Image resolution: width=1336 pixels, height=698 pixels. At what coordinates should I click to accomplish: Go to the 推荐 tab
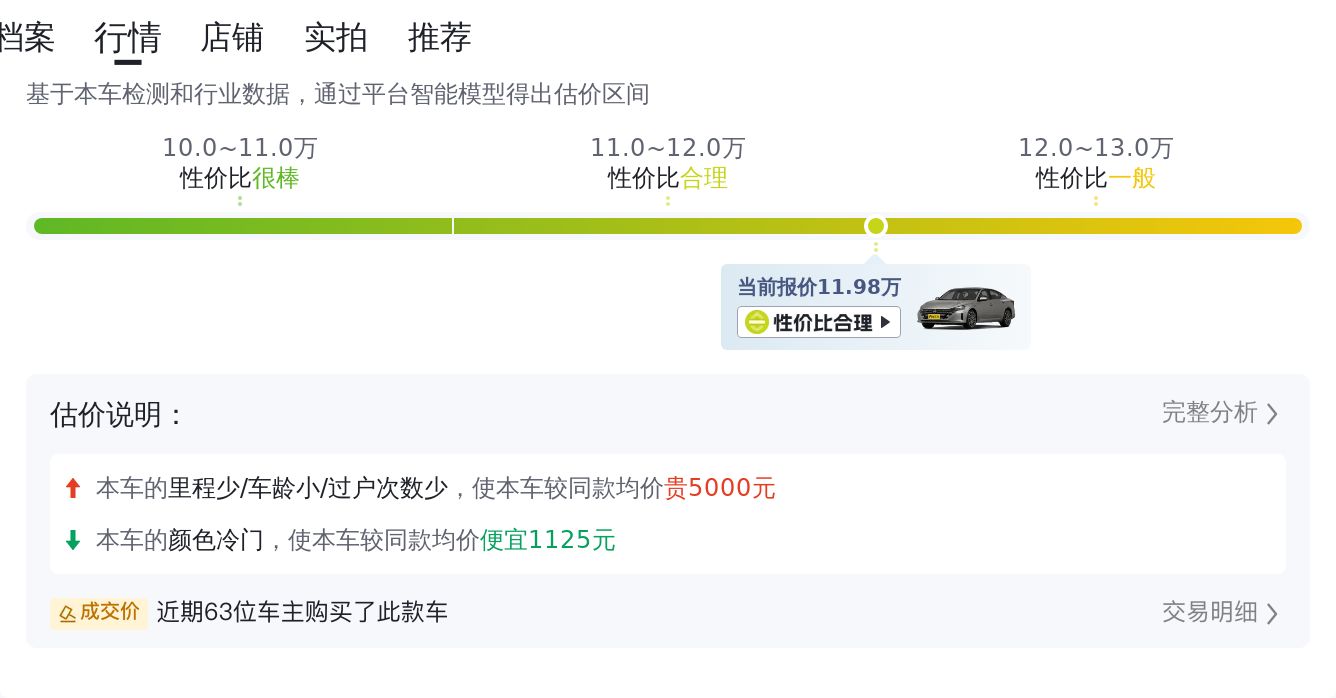tap(440, 38)
